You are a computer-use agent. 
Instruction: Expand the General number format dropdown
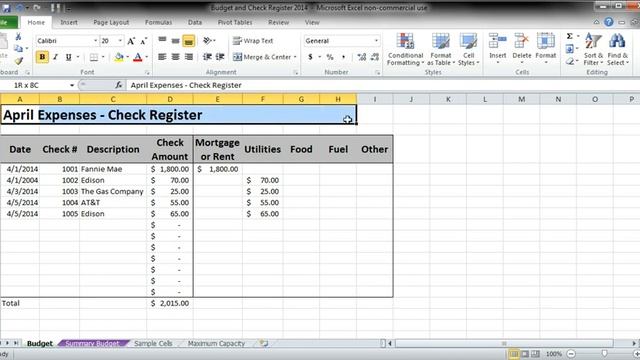click(x=376, y=41)
